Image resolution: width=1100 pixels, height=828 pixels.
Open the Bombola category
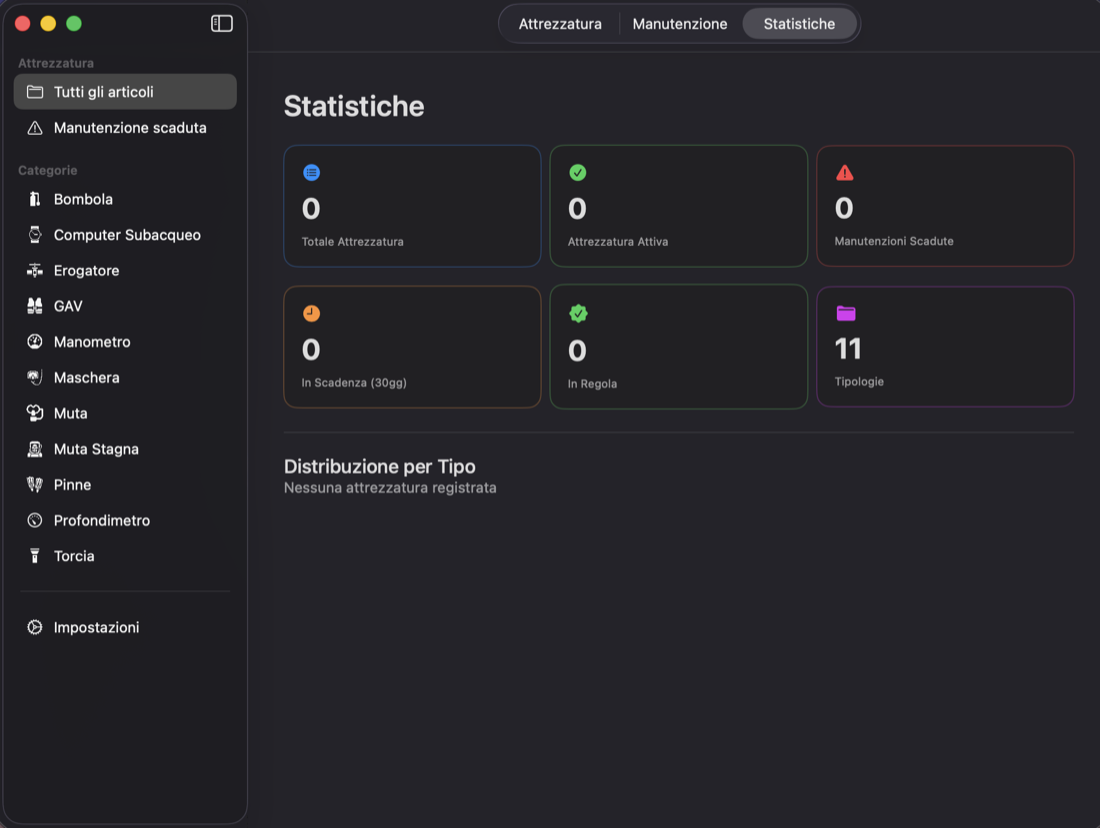point(125,199)
